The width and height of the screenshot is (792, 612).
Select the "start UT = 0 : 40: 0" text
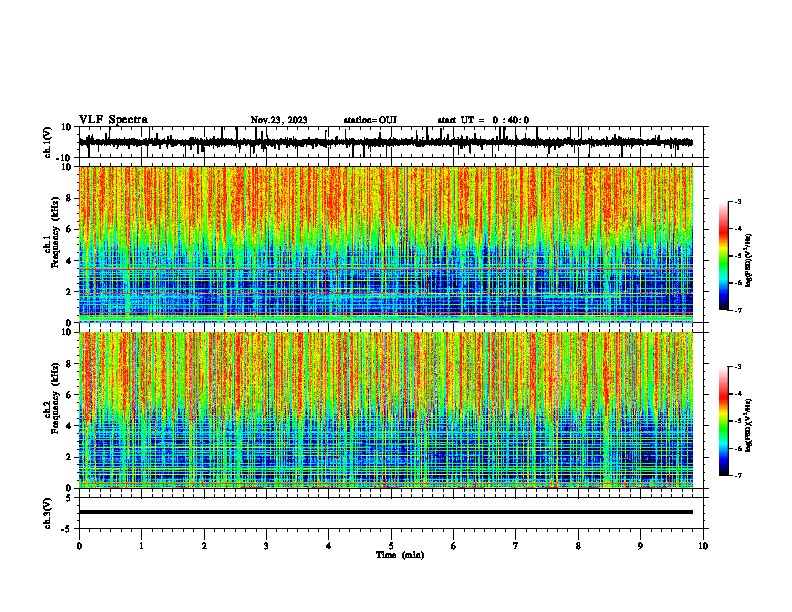pyautogui.click(x=483, y=120)
